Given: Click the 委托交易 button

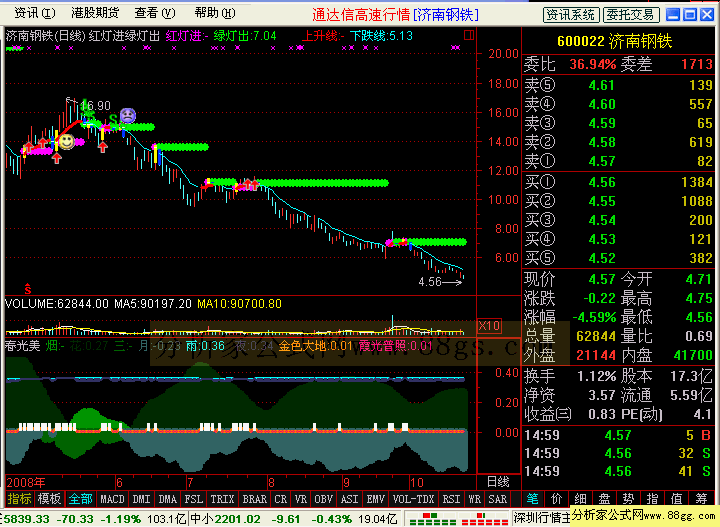Looking at the screenshot, I should tap(631, 15).
